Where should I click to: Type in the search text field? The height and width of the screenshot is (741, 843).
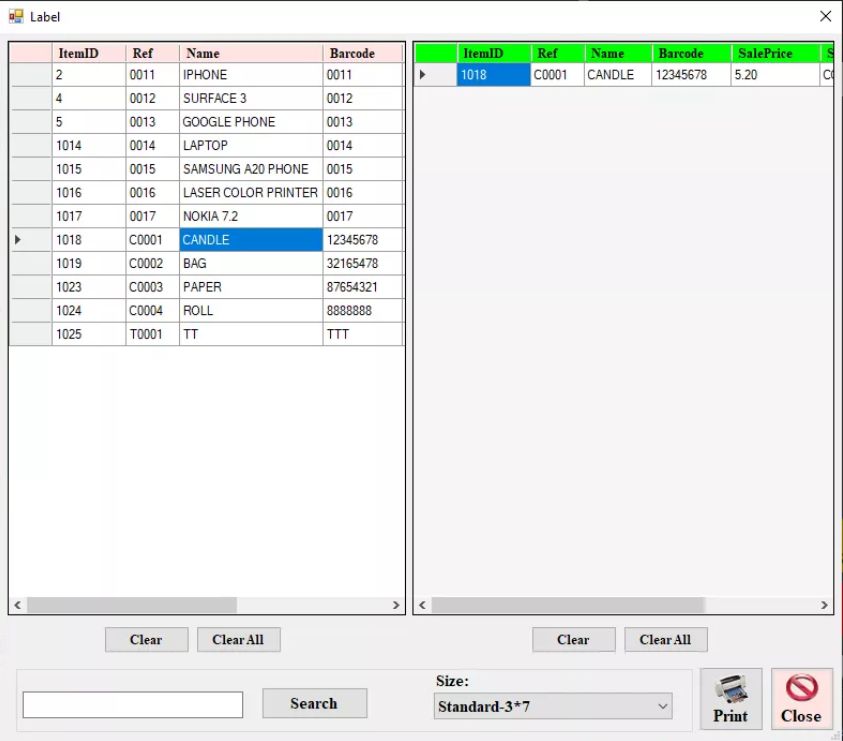133,705
